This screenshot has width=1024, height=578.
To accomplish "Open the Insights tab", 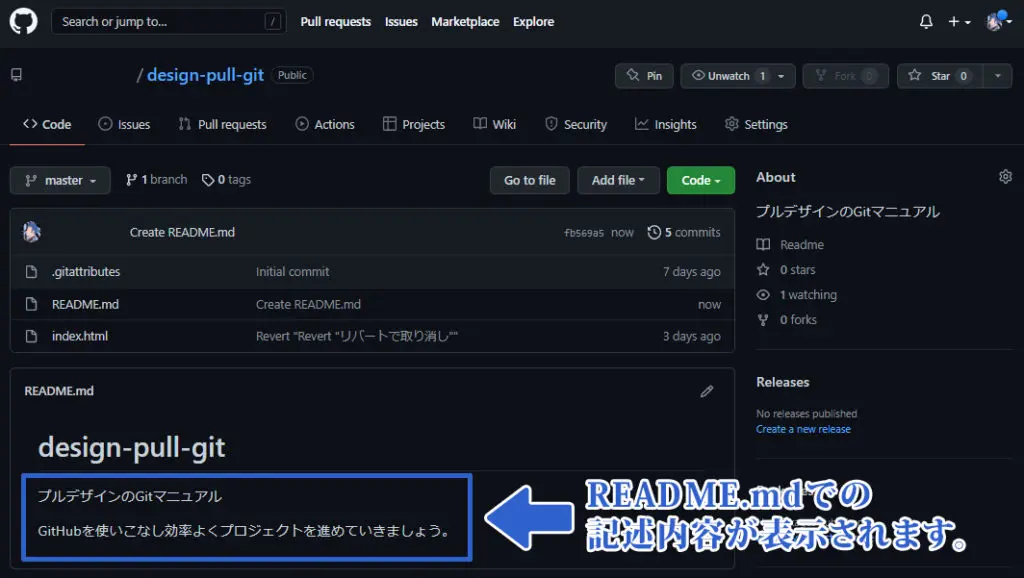I will click(666, 124).
